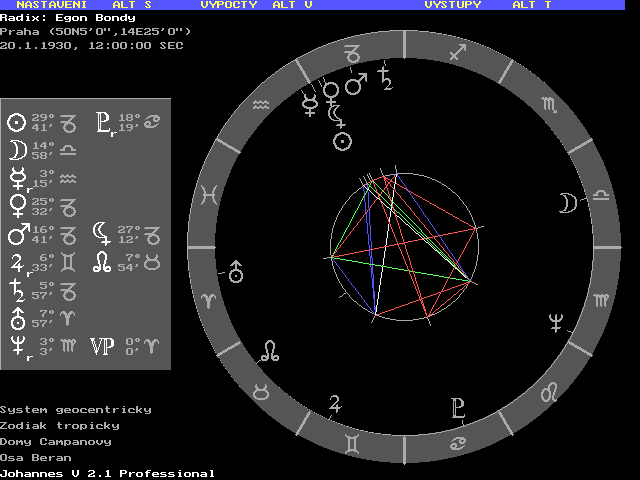Click the Moon glyph on the chart wheel

(567, 203)
